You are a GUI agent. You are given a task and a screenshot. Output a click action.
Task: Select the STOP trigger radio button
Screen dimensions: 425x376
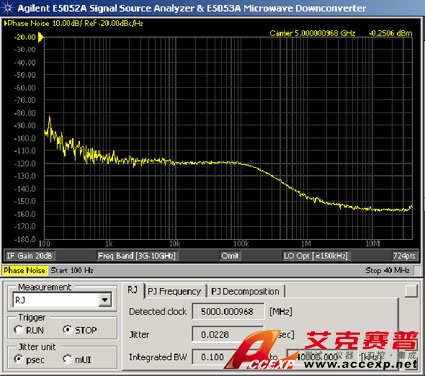pos(67,330)
